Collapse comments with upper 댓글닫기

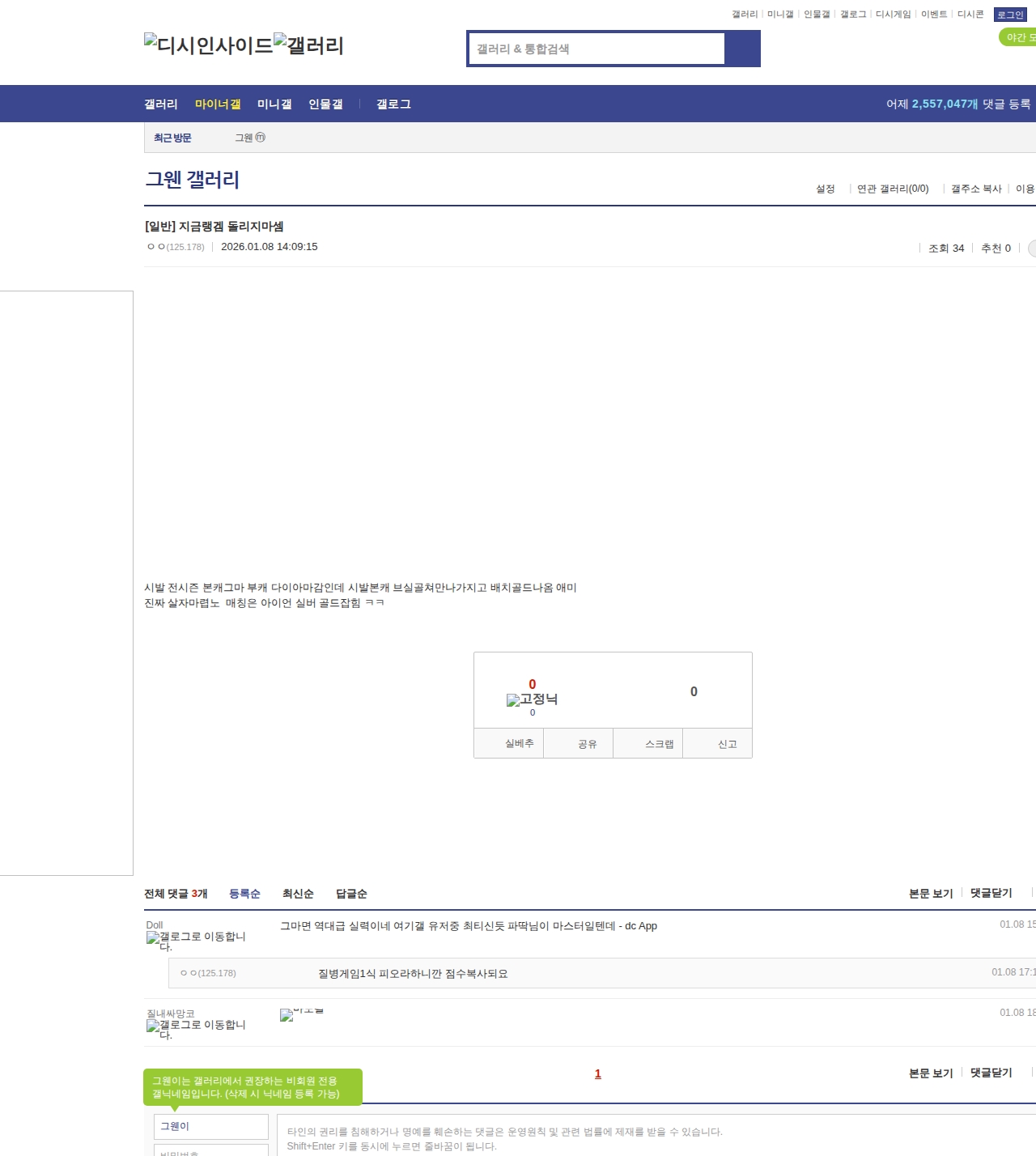click(x=991, y=893)
